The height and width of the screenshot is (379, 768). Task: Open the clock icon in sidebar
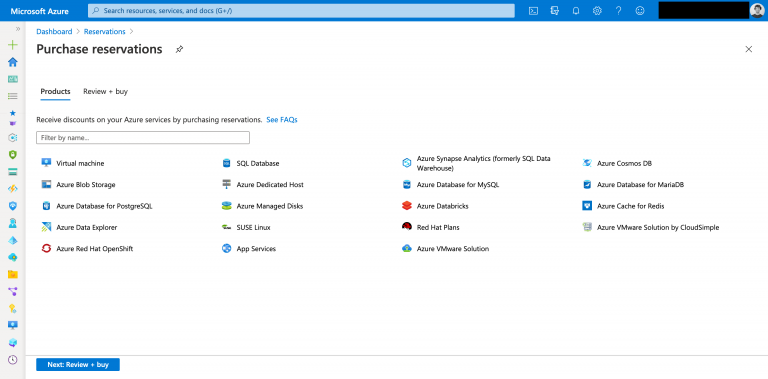pos(13,360)
